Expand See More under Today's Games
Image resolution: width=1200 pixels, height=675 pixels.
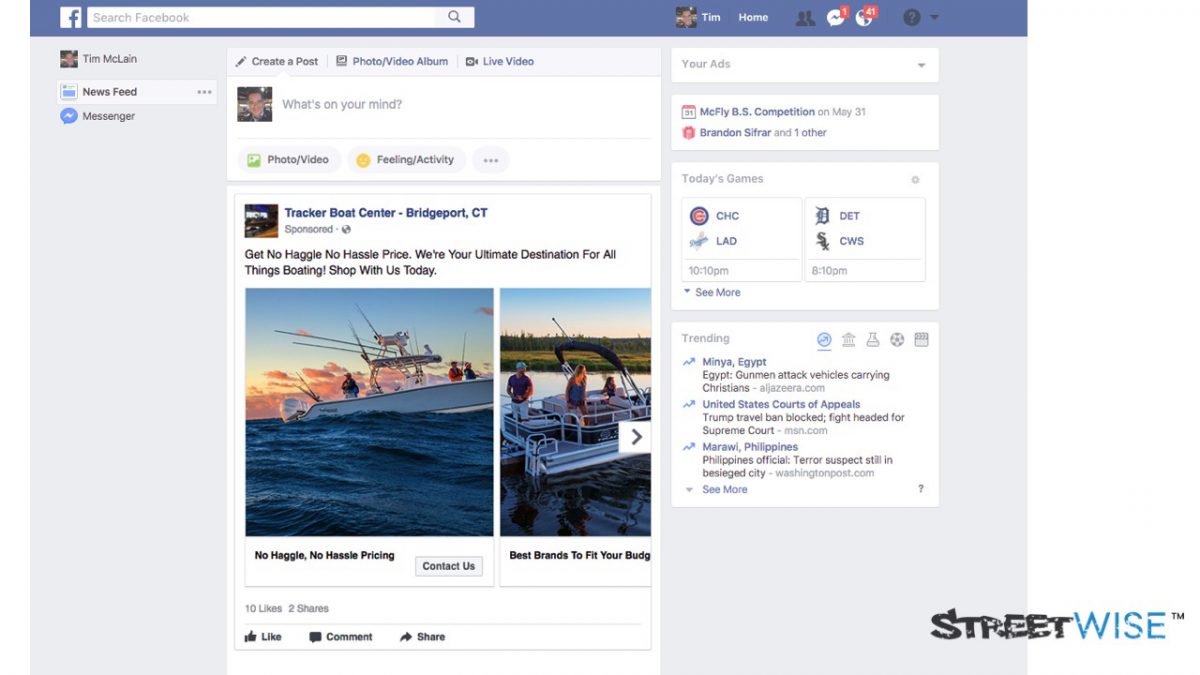718,292
